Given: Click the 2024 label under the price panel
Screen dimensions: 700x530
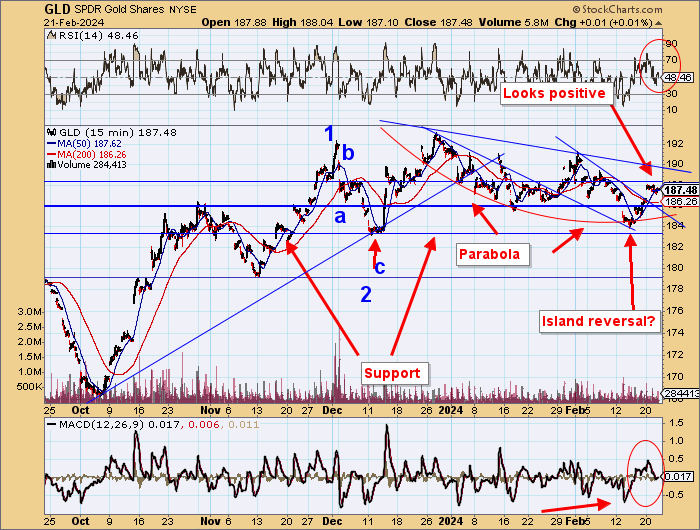Looking at the screenshot, I should (x=450, y=410).
